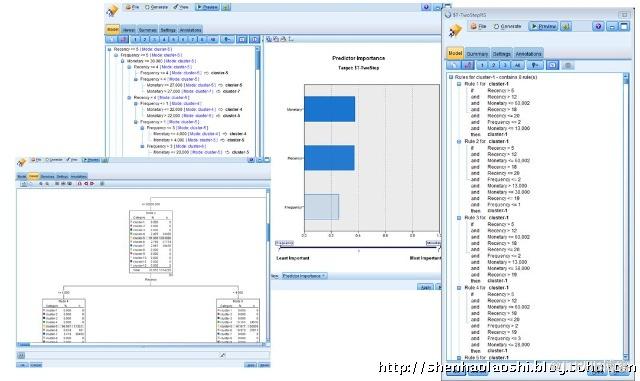The image size is (640, 381).
Task: Show tree level 8 in top window toolbar
Action: click(202, 40)
